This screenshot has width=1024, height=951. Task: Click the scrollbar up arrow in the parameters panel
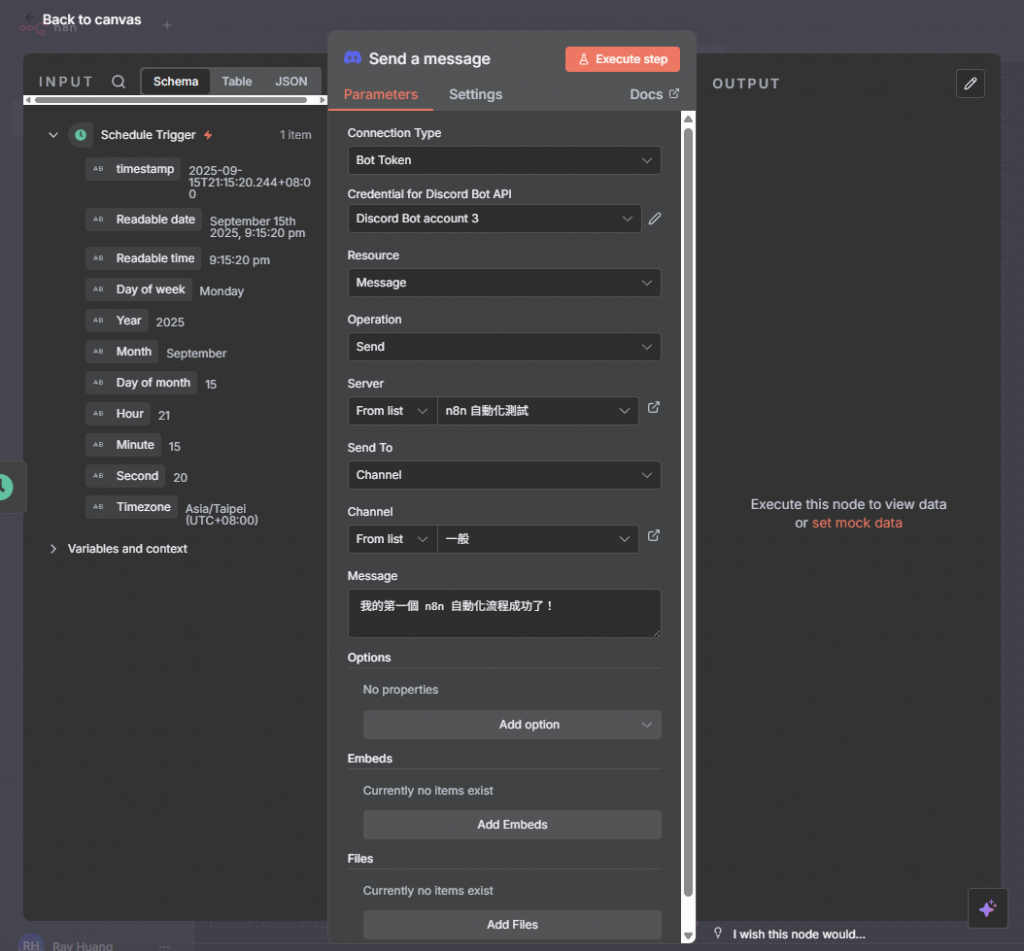(688, 118)
